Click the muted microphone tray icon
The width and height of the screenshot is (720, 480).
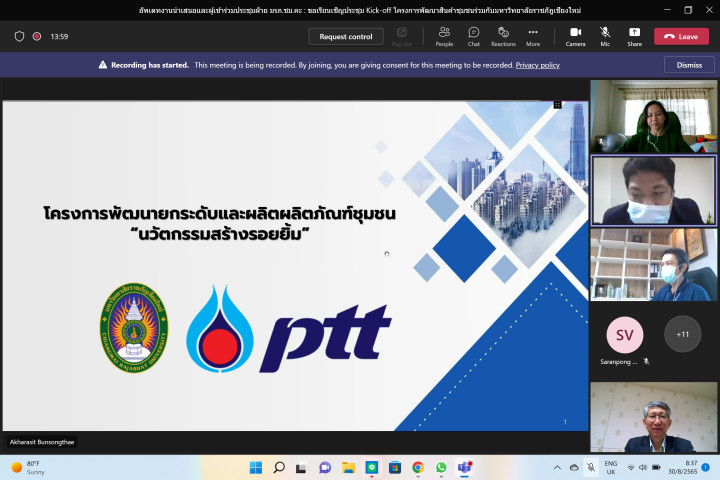coord(591,468)
